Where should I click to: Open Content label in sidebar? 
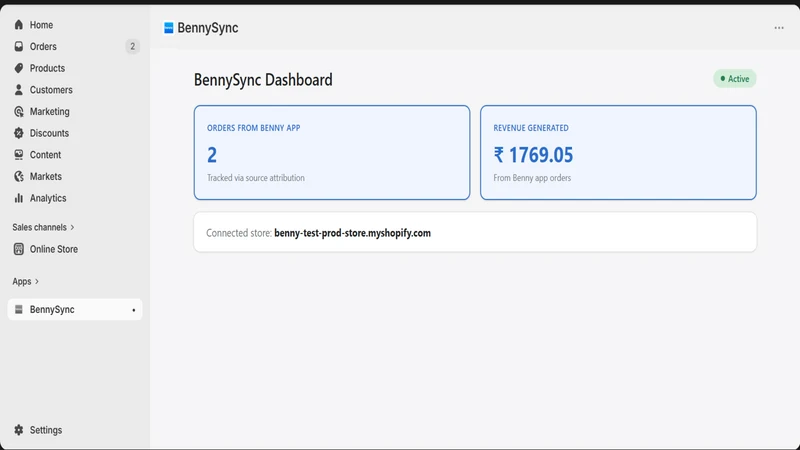click(45, 155)
